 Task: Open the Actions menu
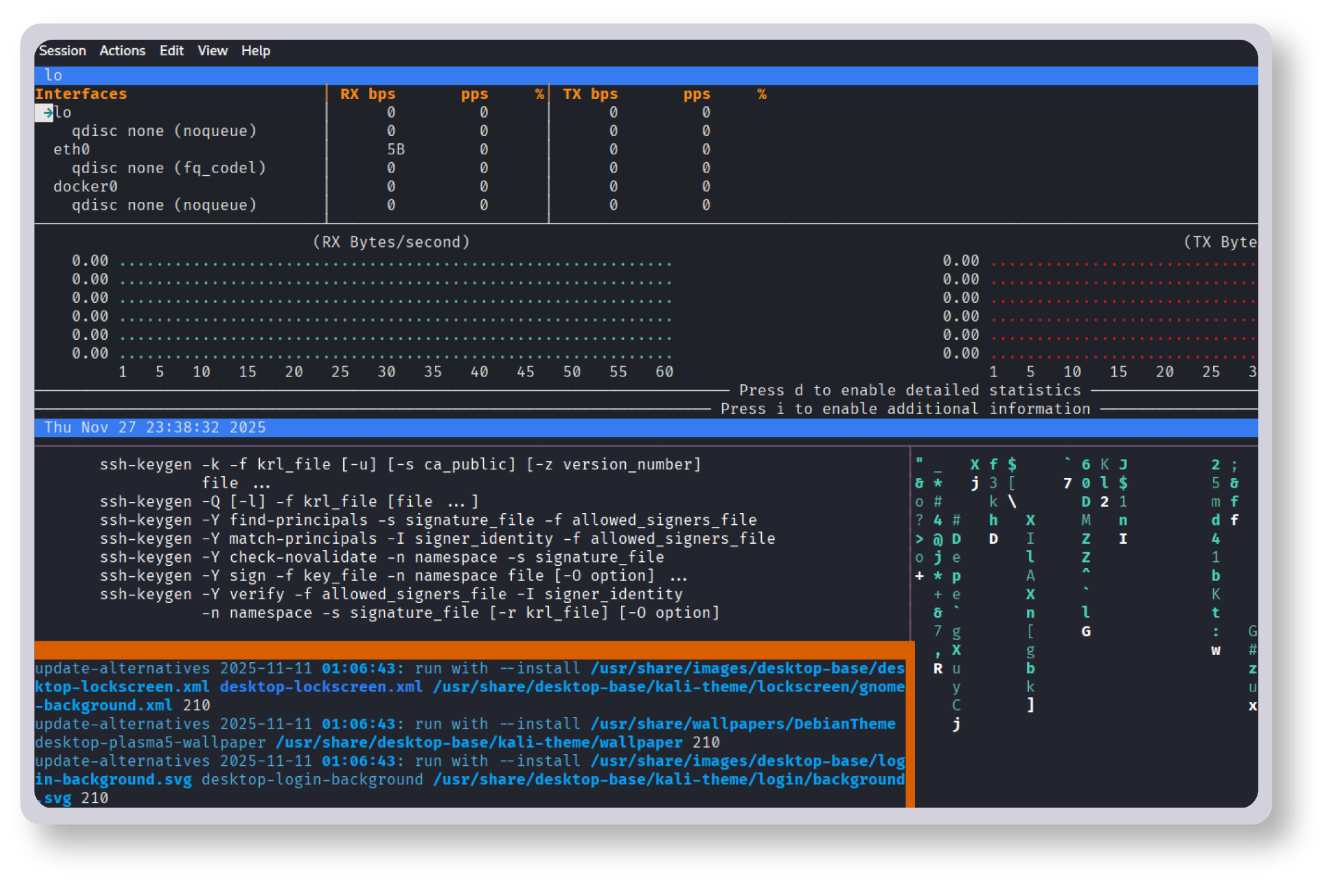pyautogui.click(x=122, y=51)
